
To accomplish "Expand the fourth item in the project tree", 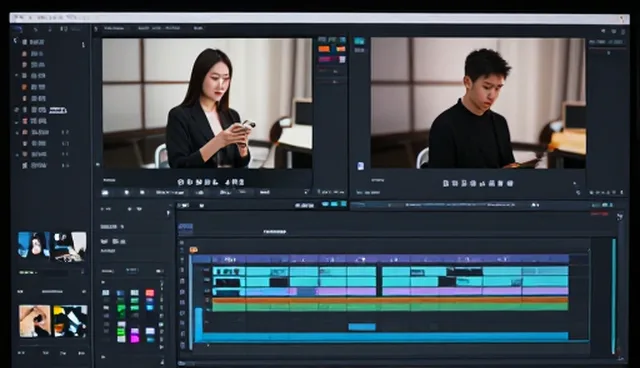I will [17, 75].
